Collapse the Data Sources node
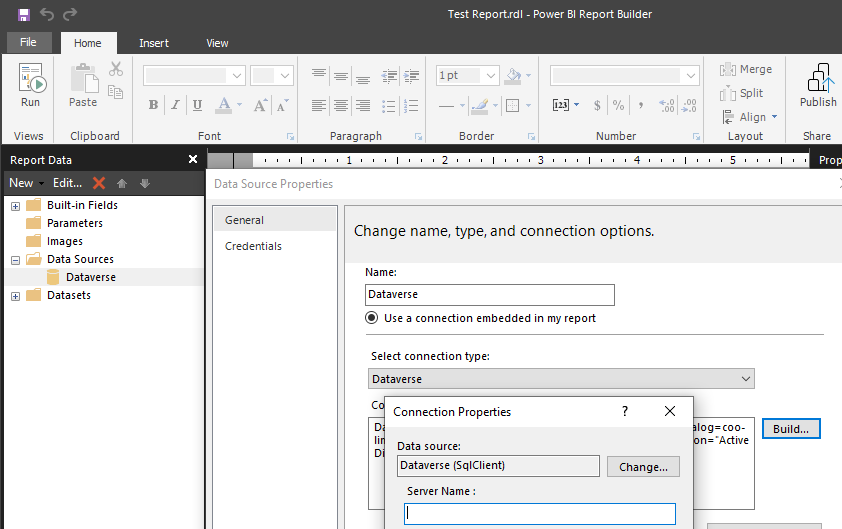842x529 pixels. [16, 260]
